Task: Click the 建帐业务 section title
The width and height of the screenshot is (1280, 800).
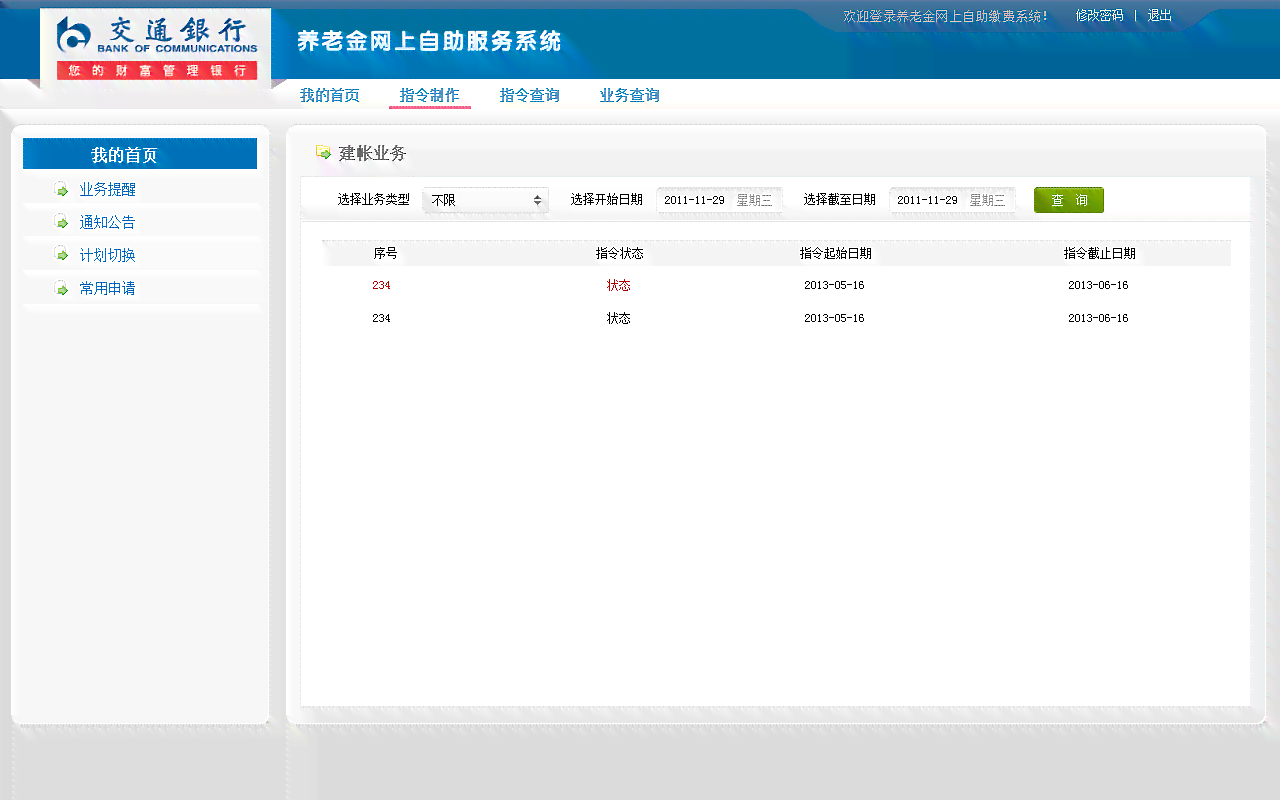Action: [x=373, y=153]
